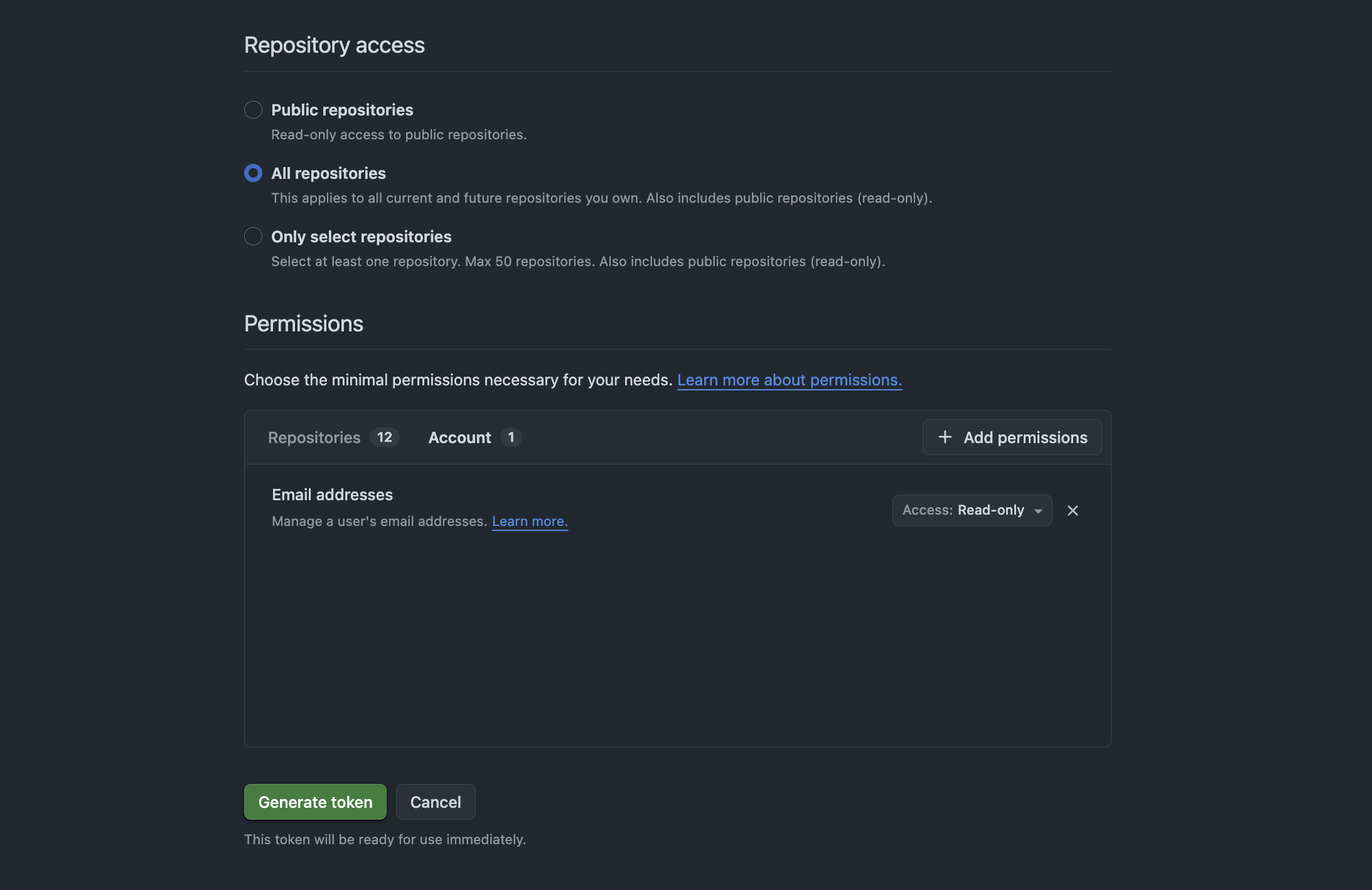Click the "Only select repositories" label text
Viewport: 1372px width, 890px height.
tap(361, 237)
